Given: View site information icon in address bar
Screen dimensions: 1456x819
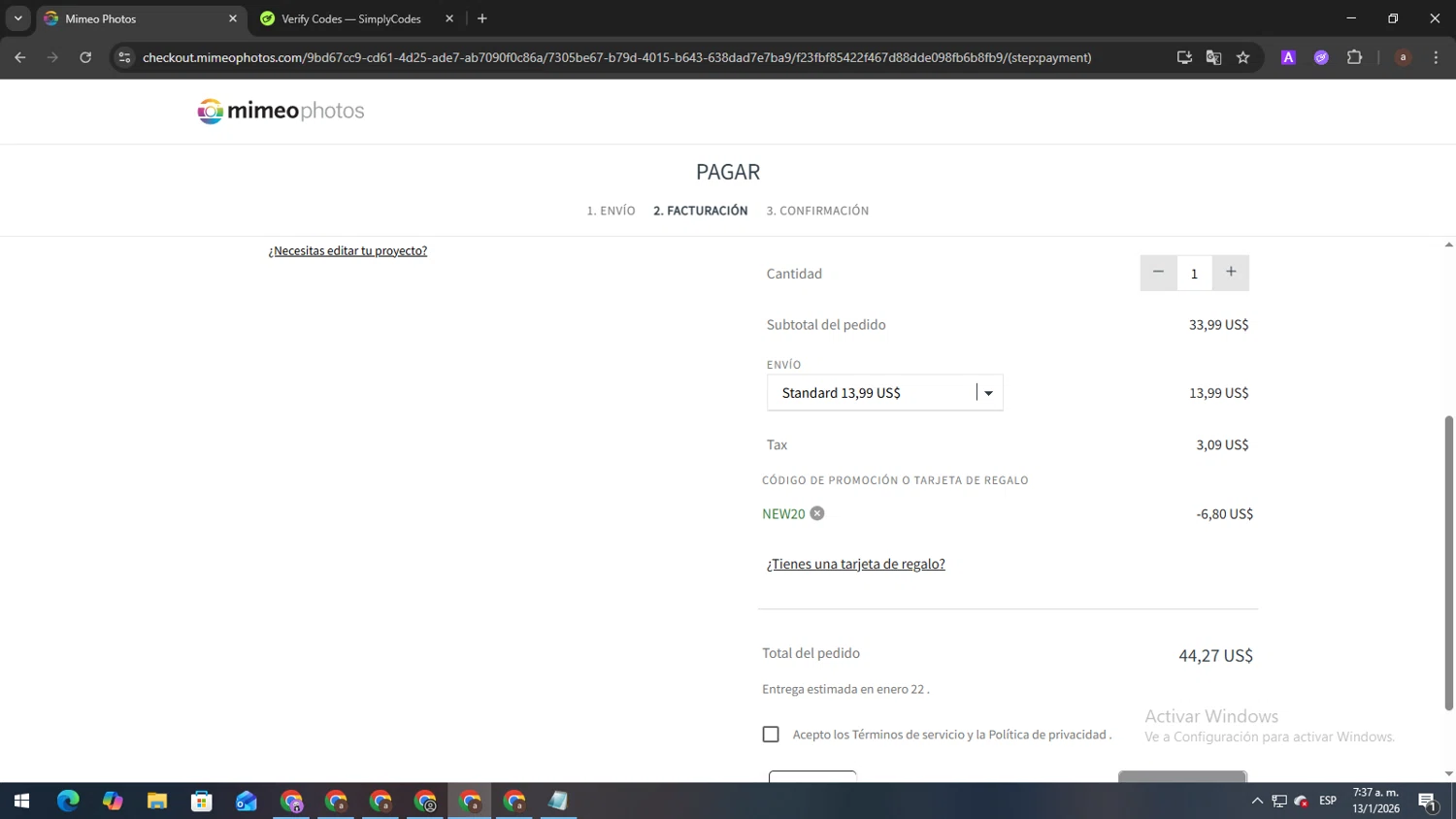Looking at the screenshot, I should (124, 57).
